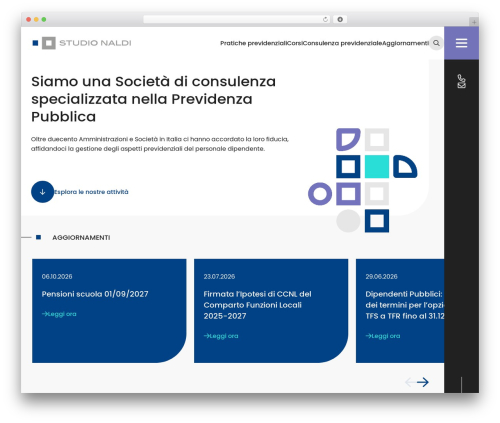500x423 pixels.
Task: Open Consulenza previdenziale menu item
Action: point(342,43)
